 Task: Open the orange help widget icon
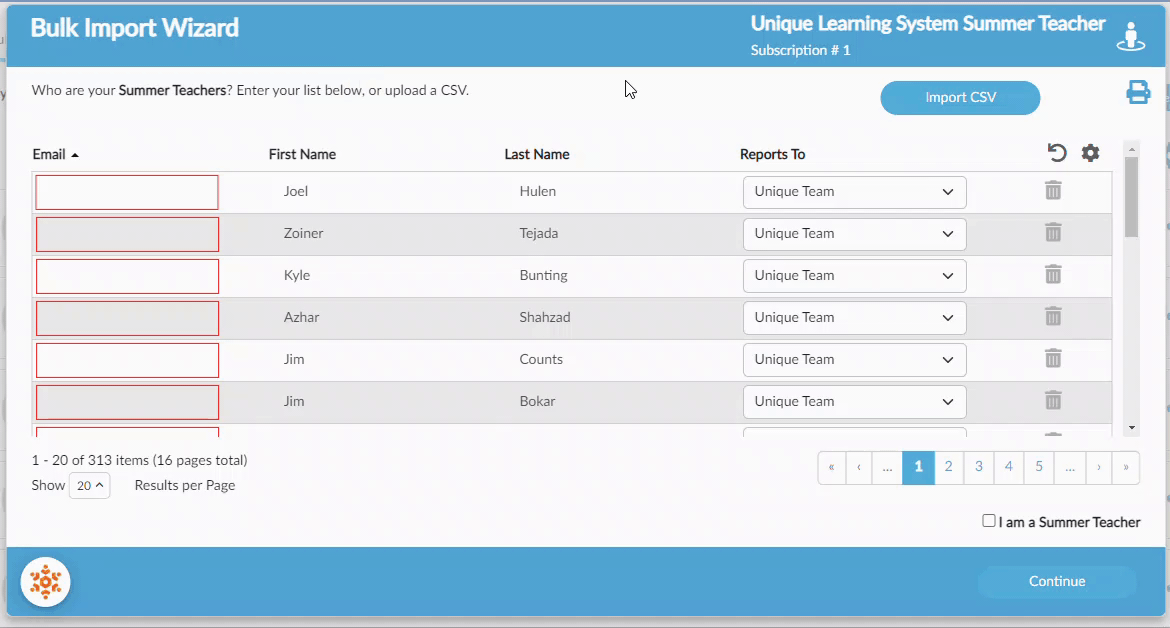pyautogui.click(x=46, y=582)
